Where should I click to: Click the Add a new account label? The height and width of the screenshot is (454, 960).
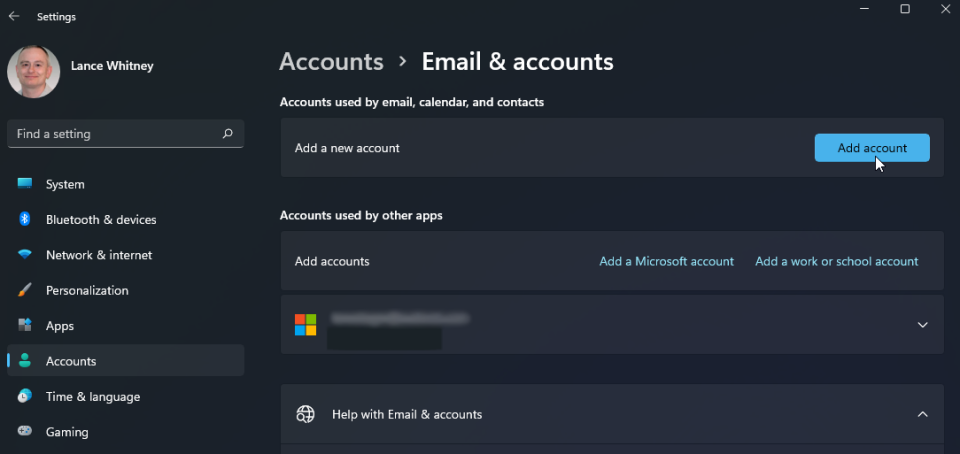click(347, 148)
